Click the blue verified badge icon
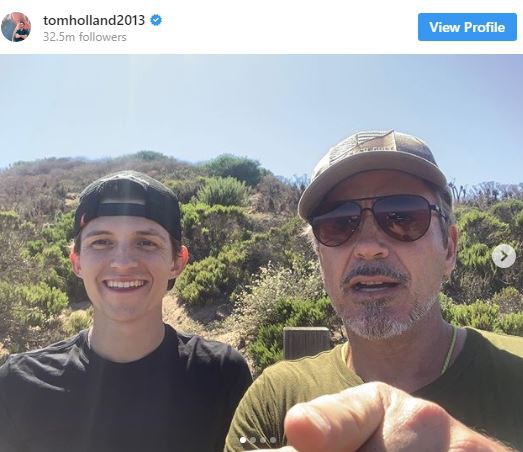 point(156,20)
